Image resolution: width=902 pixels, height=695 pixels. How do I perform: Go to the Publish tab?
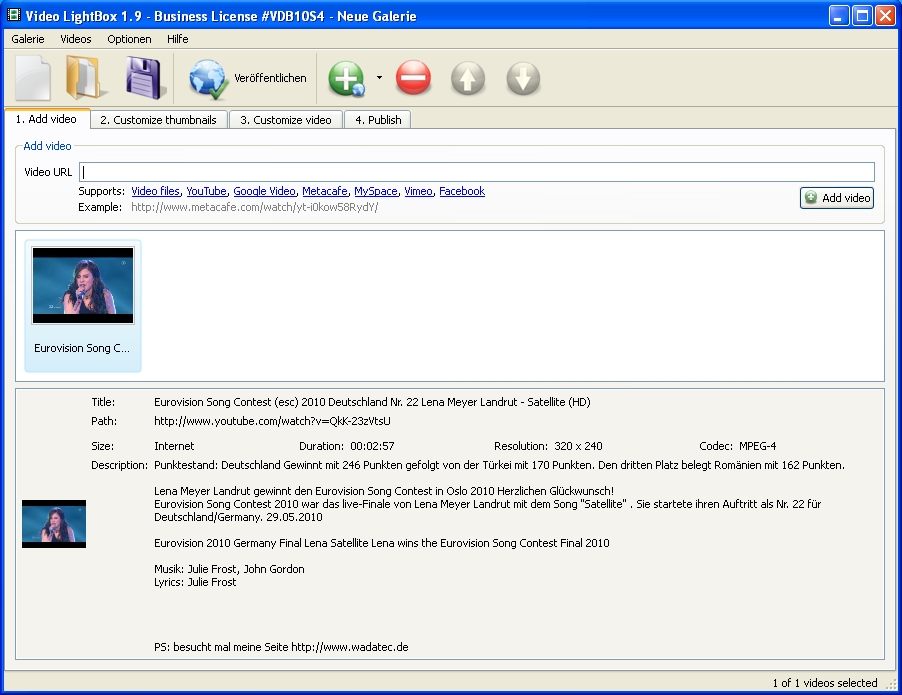377,120
